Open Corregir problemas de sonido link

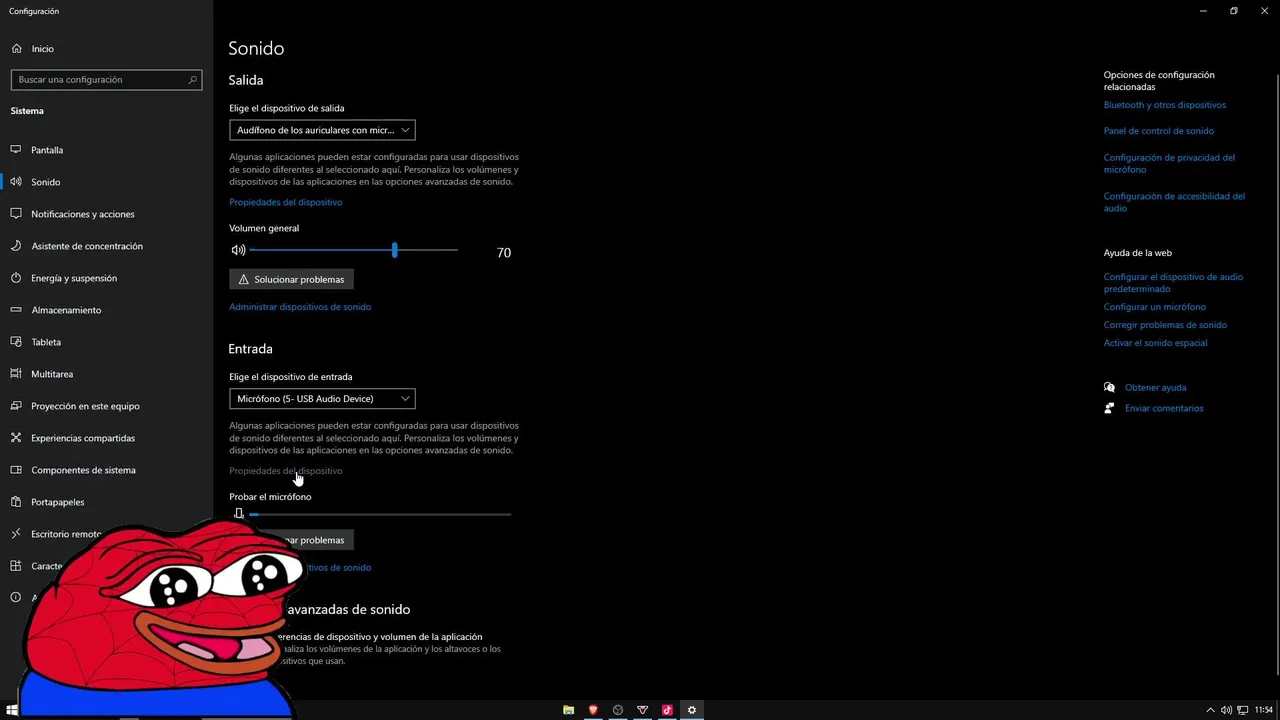[1165, 325]
